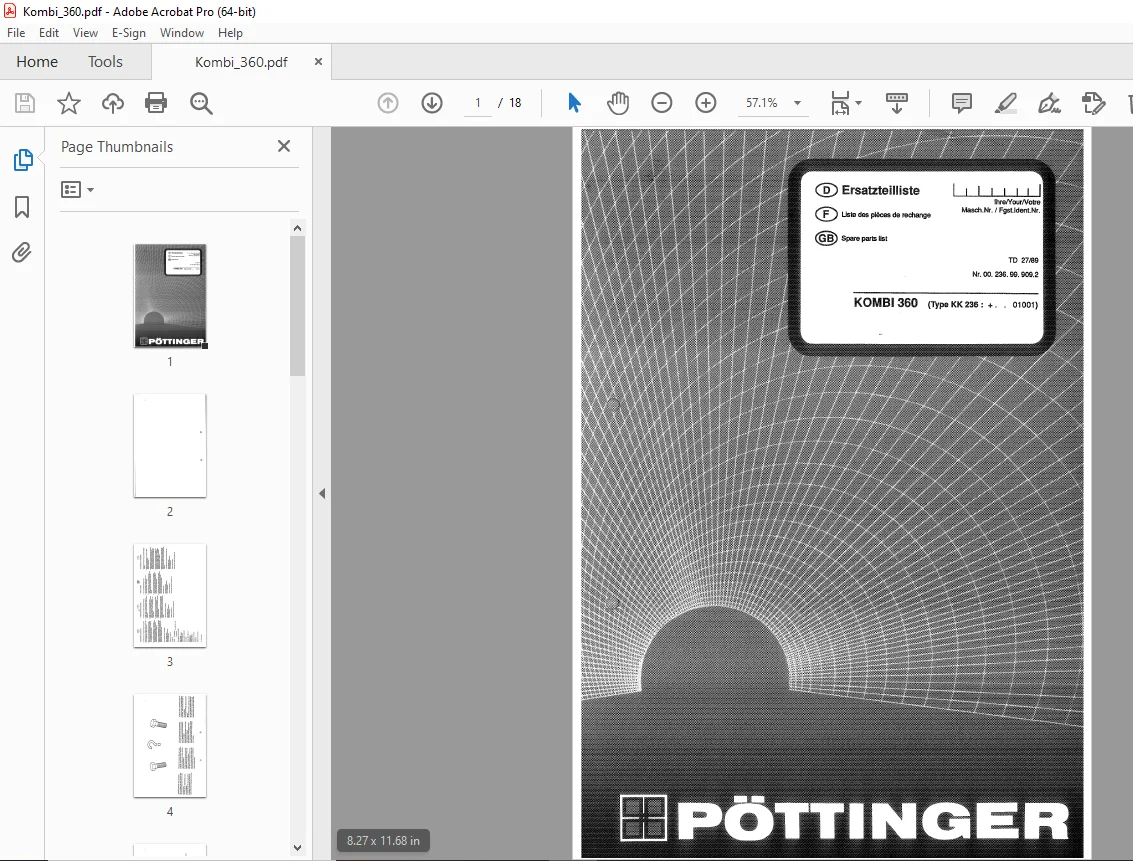Select page 2 thumbnail
This screenshot has height=861, width=1133.
click(x=170, y=446)
